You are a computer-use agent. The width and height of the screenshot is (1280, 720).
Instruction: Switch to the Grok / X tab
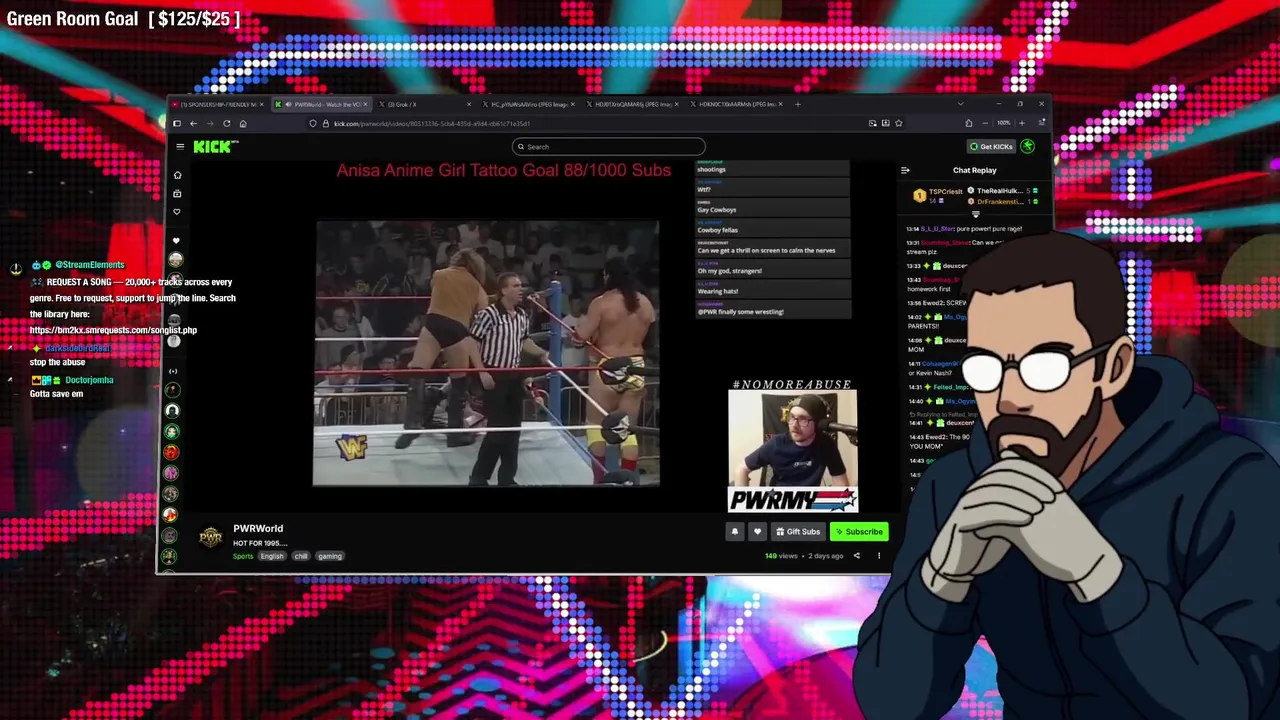tap(425, 104)
